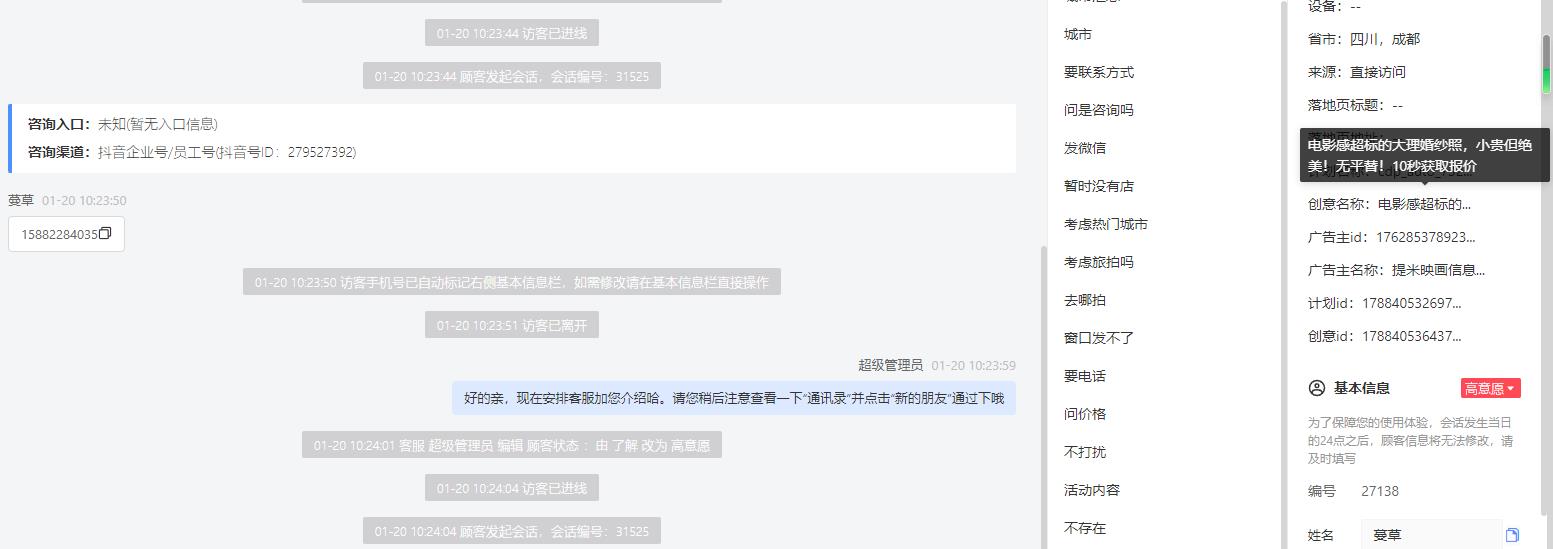Click the 姓名 input field
1553x549 pixels.
[x=1431, y=535]
